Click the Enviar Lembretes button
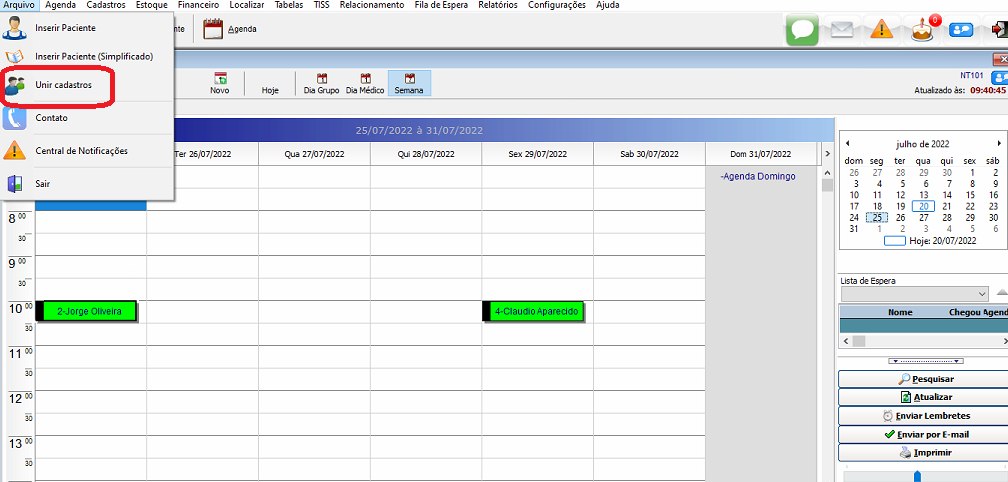This screenshot has height=482, width=1008. pos(921,416)
